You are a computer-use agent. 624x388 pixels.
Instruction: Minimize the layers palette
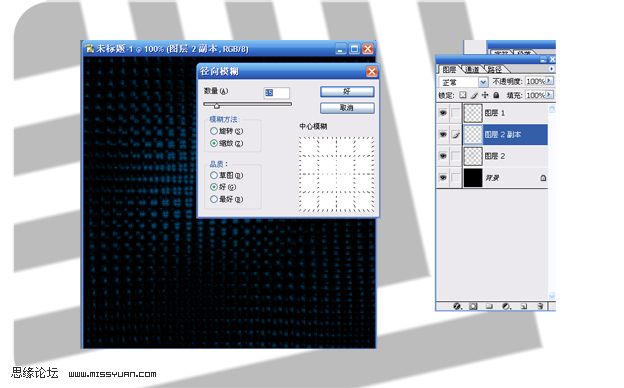coord(543,60)
